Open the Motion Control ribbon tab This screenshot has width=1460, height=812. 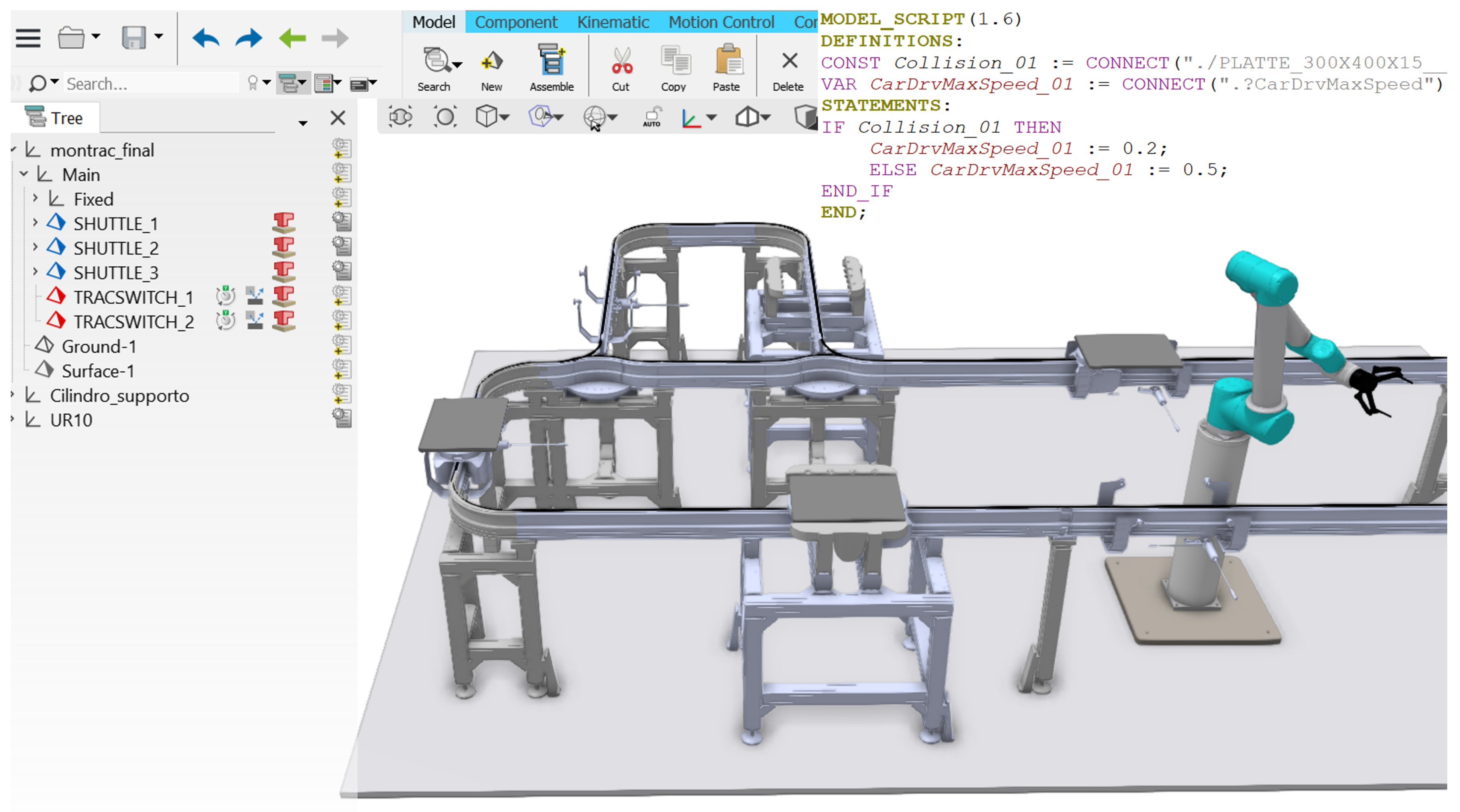pos(721,22)
